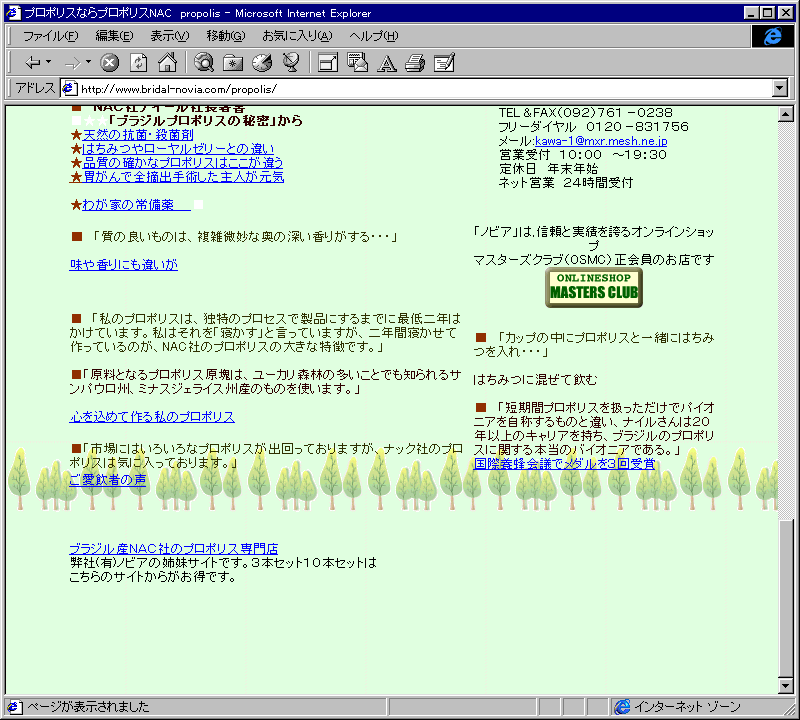Open the ご愛飲者の声 link
The height and width of the screenshot is (720, 800).
108,480
